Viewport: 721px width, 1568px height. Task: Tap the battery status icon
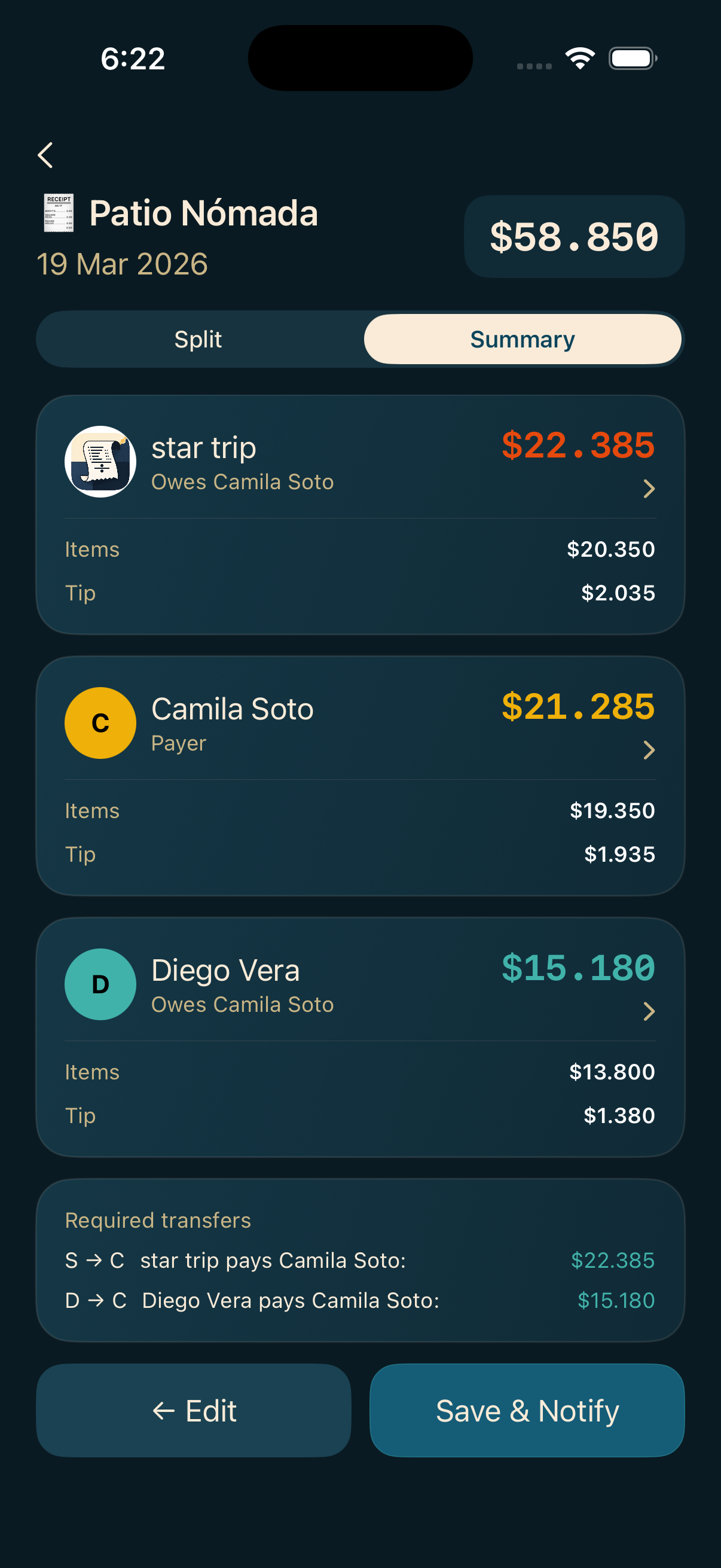[x=632, y=59]
